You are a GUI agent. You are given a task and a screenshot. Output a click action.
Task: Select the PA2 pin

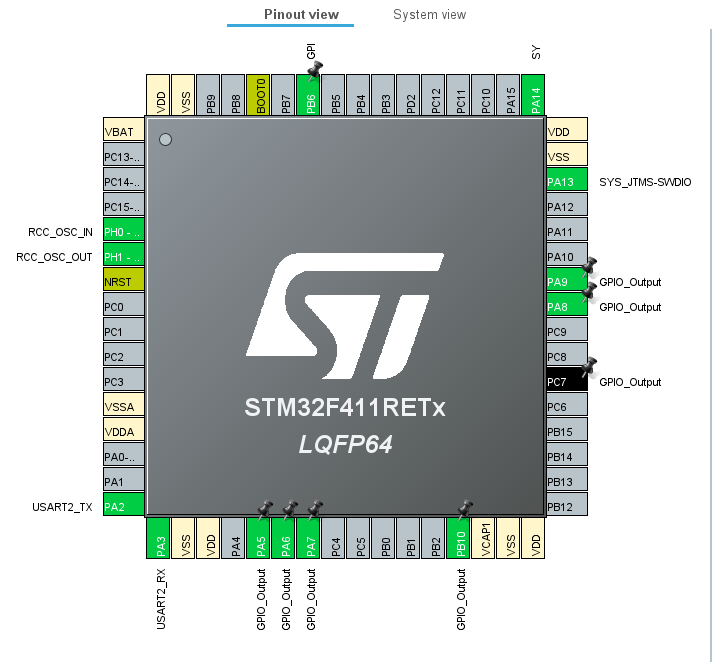coord(124,504)
